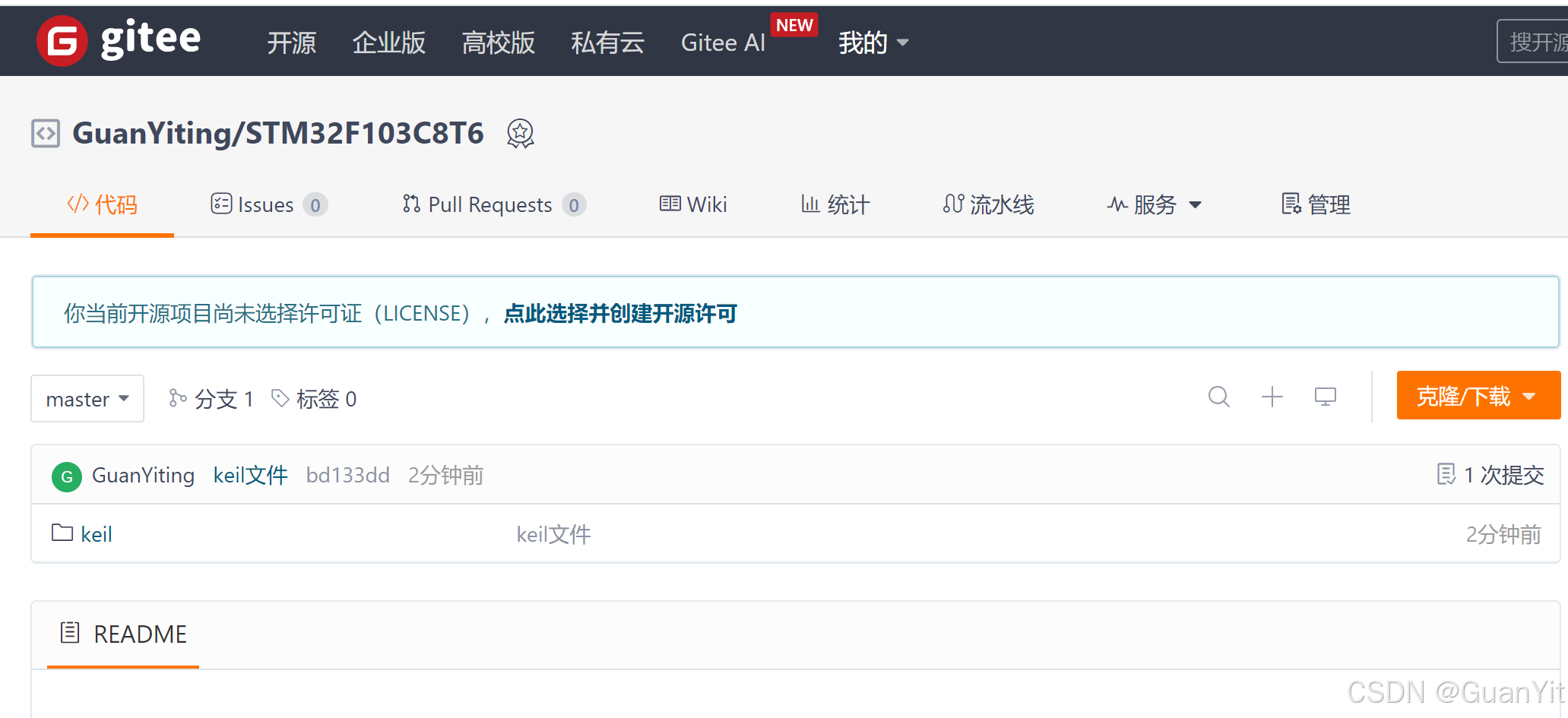Click the repository code icon beside GuanYiting

pyautogui.click(x=46, y=133)
